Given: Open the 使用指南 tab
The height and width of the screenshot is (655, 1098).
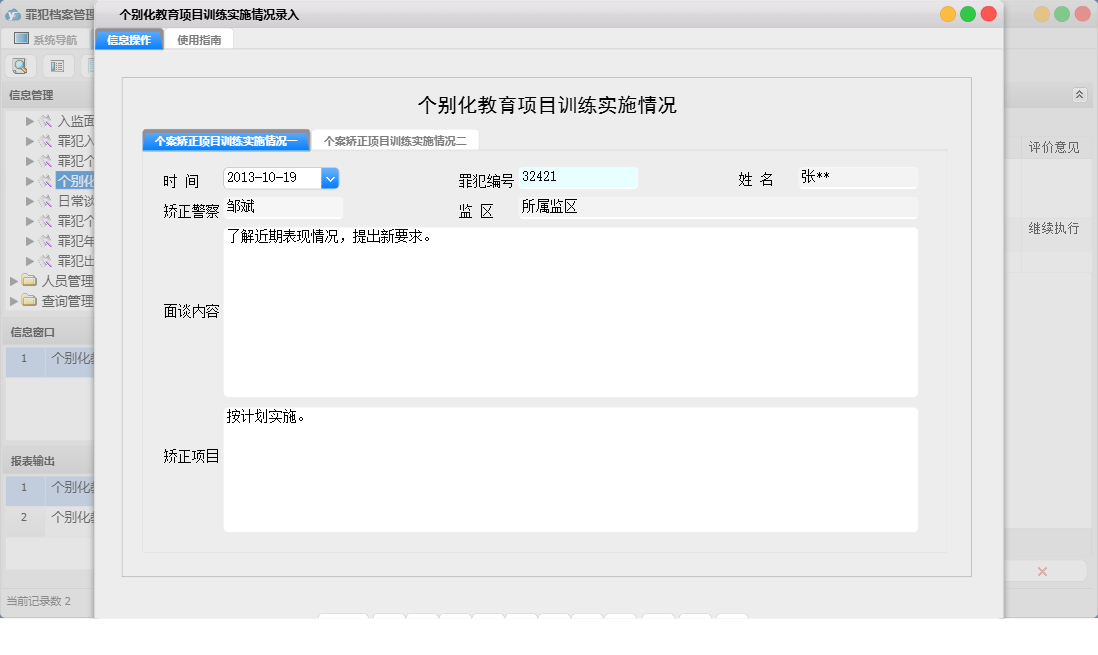Looking at the screenshot, I should point(199,40).
